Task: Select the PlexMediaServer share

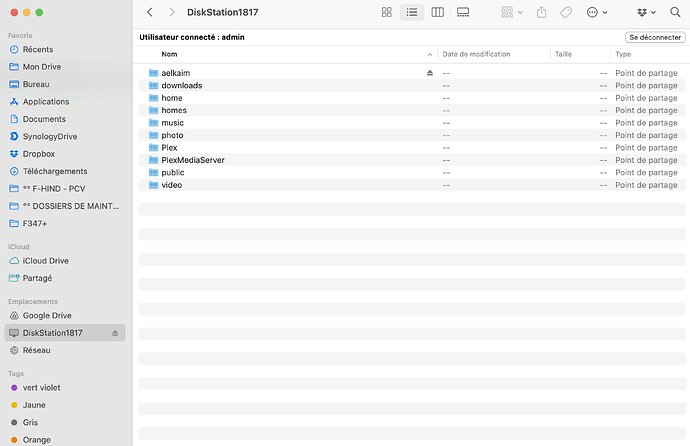Action: 412,160
